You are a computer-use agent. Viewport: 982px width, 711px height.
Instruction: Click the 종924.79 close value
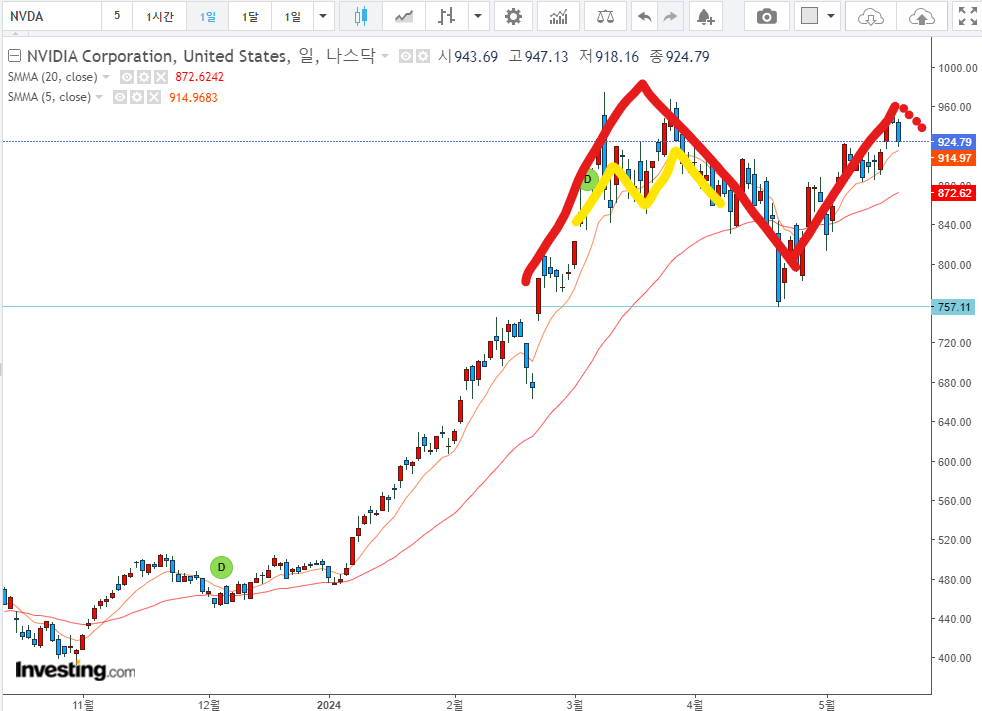tap(680, 57)
